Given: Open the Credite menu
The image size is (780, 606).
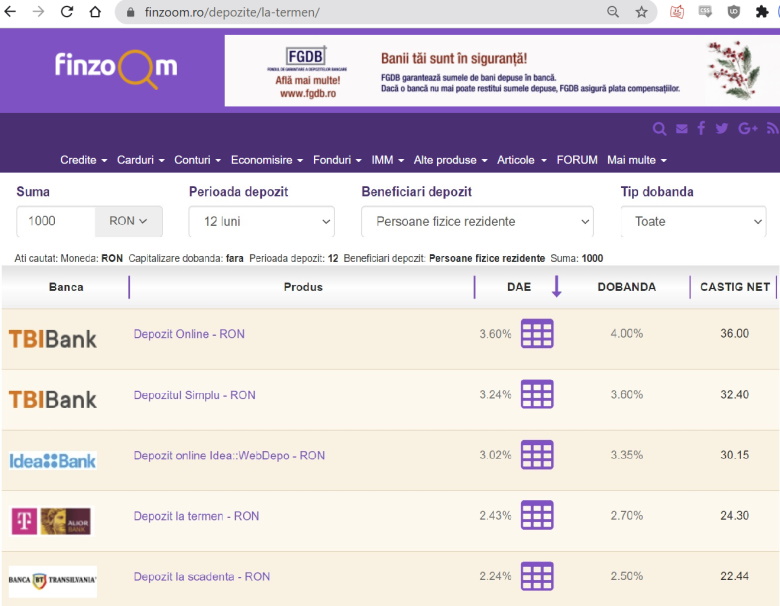Looking at the screenshot, I should [83, 160].
